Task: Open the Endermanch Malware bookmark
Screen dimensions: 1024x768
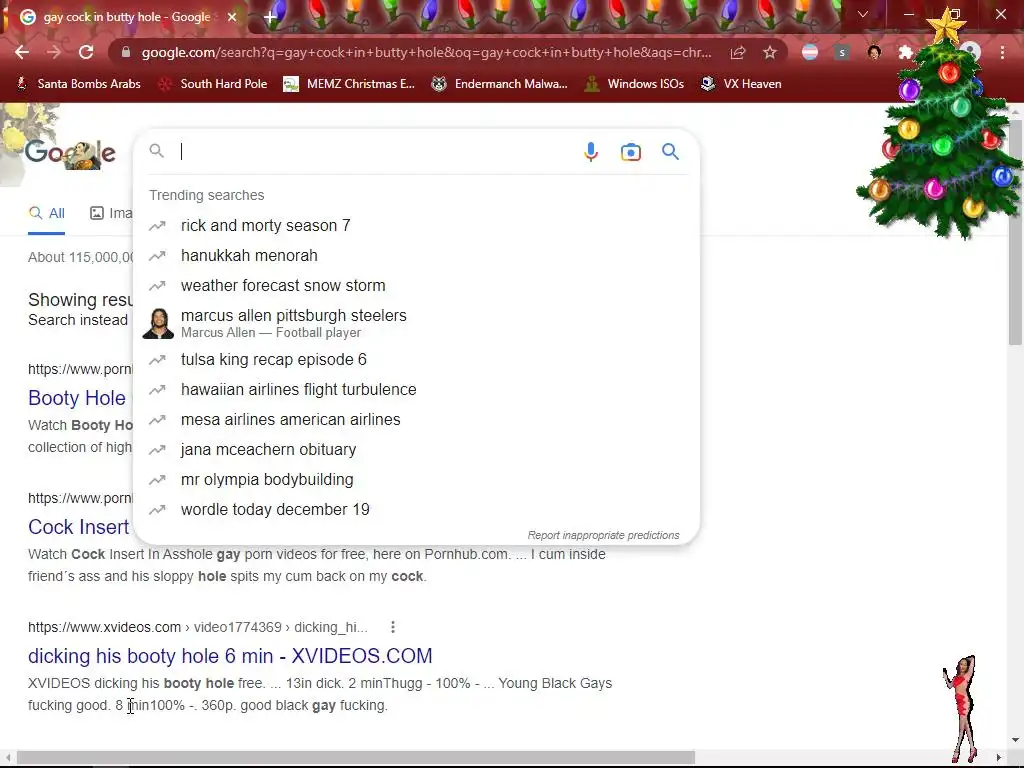Action: (500, 84)
